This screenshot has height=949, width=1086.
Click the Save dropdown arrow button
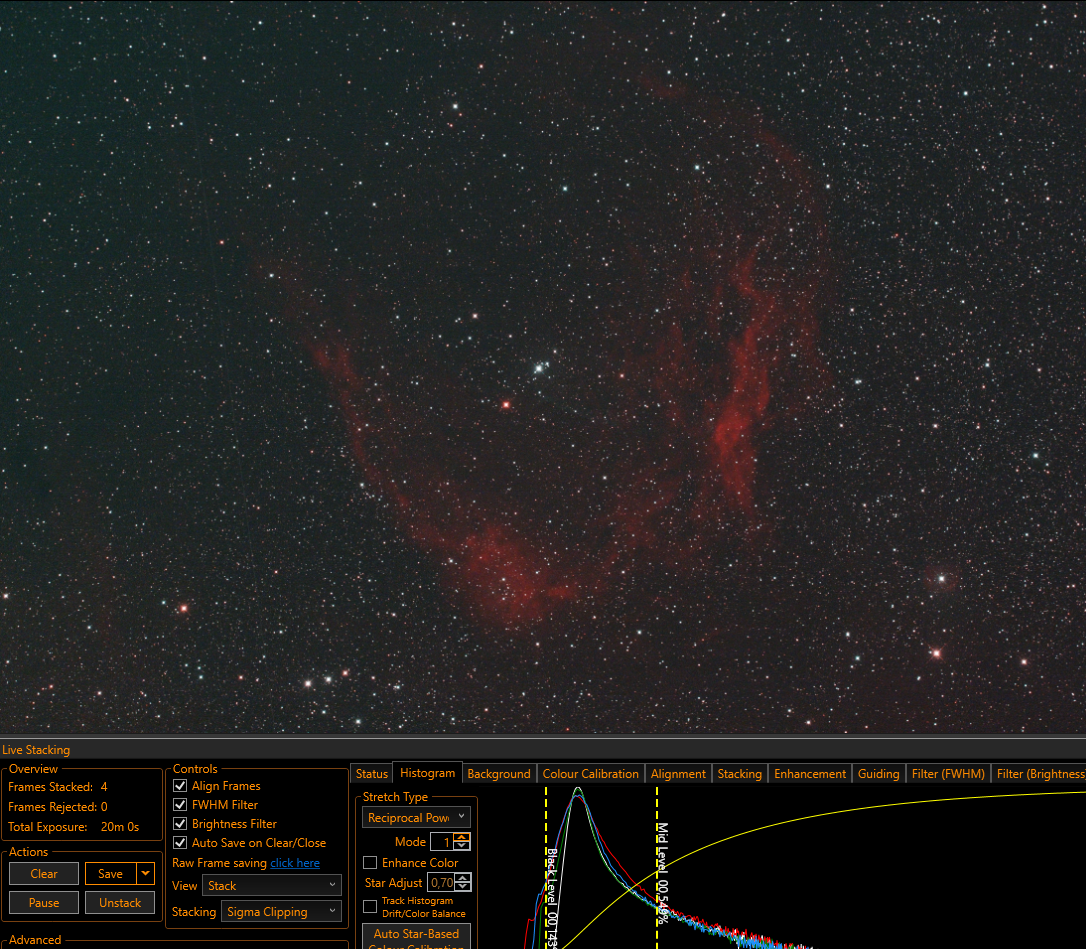(x=145, y=873)
